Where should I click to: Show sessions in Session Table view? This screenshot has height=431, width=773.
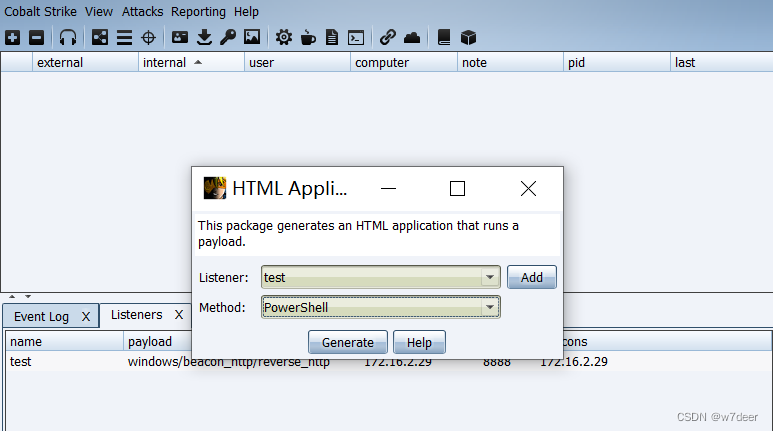(124, 37)
